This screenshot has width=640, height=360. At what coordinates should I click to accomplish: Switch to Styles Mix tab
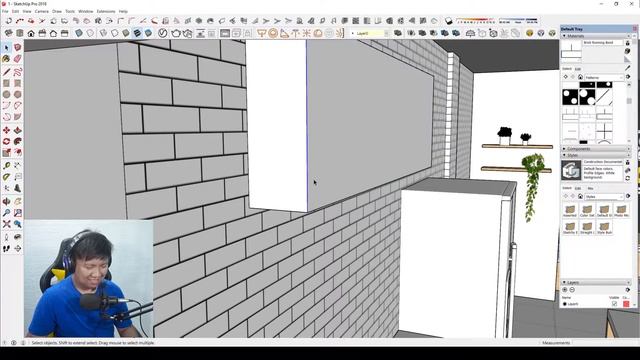click(x=590, y=188)
